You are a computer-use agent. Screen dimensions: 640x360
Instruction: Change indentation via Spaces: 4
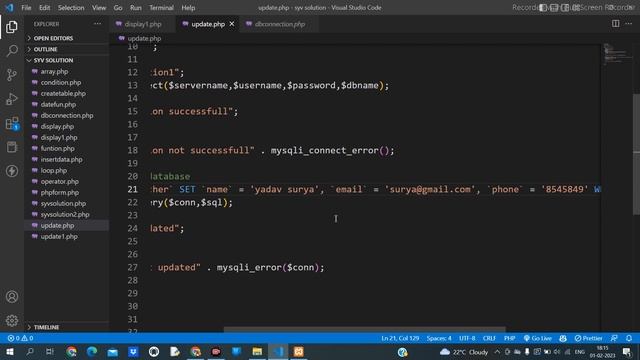pos(439,338)
